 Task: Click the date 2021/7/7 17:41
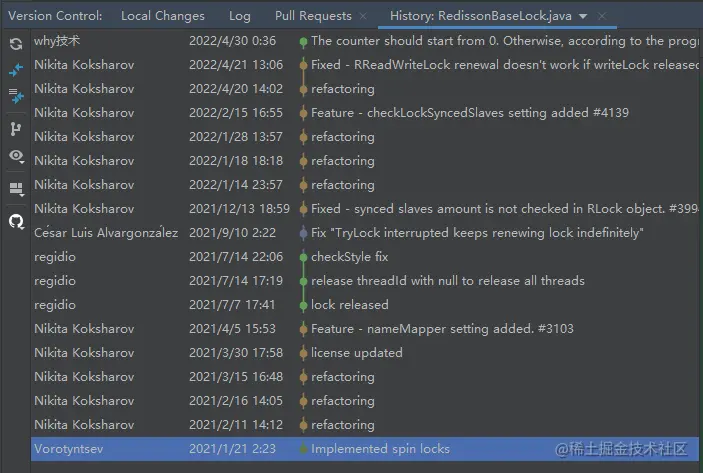232,305
